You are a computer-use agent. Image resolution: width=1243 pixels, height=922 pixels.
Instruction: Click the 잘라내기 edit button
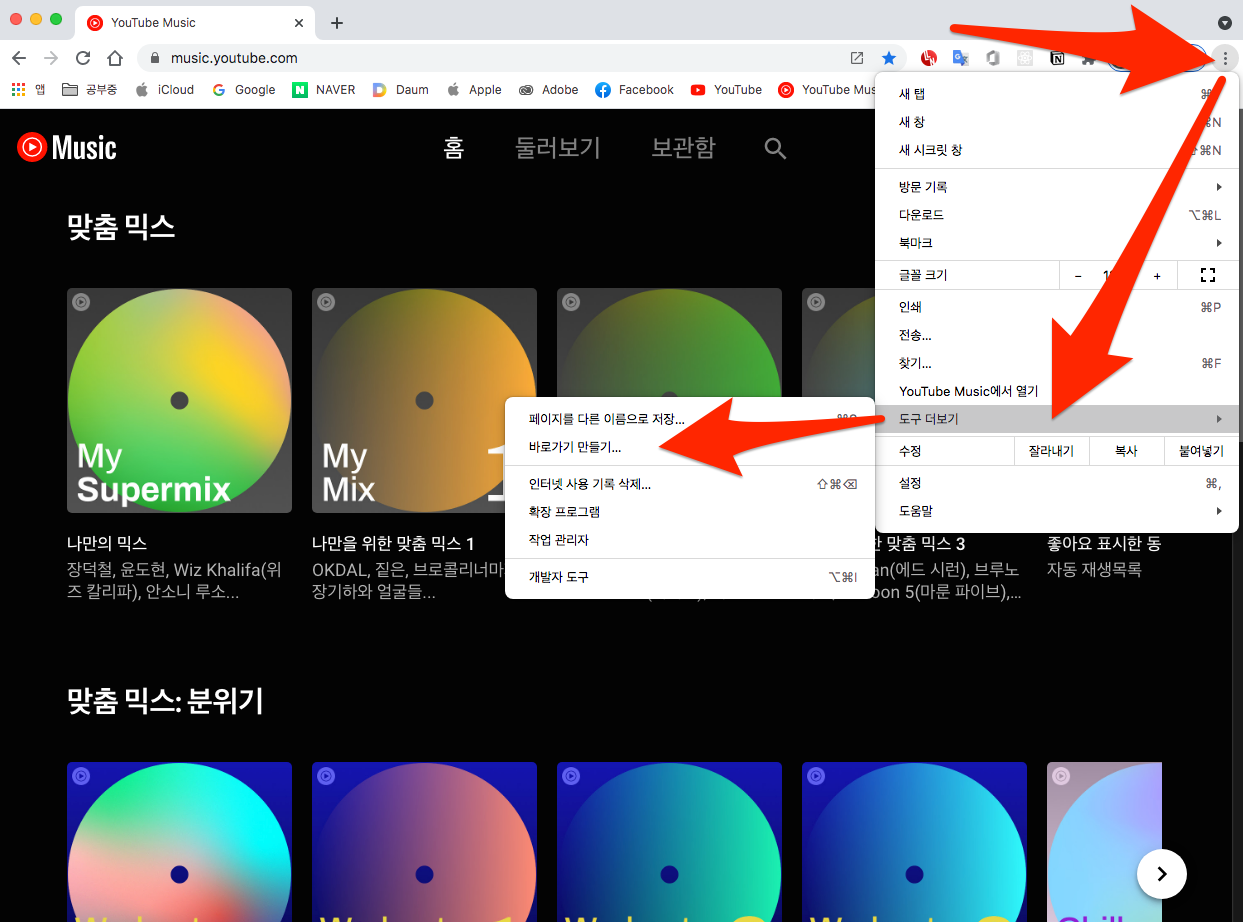coord(1051,451)
